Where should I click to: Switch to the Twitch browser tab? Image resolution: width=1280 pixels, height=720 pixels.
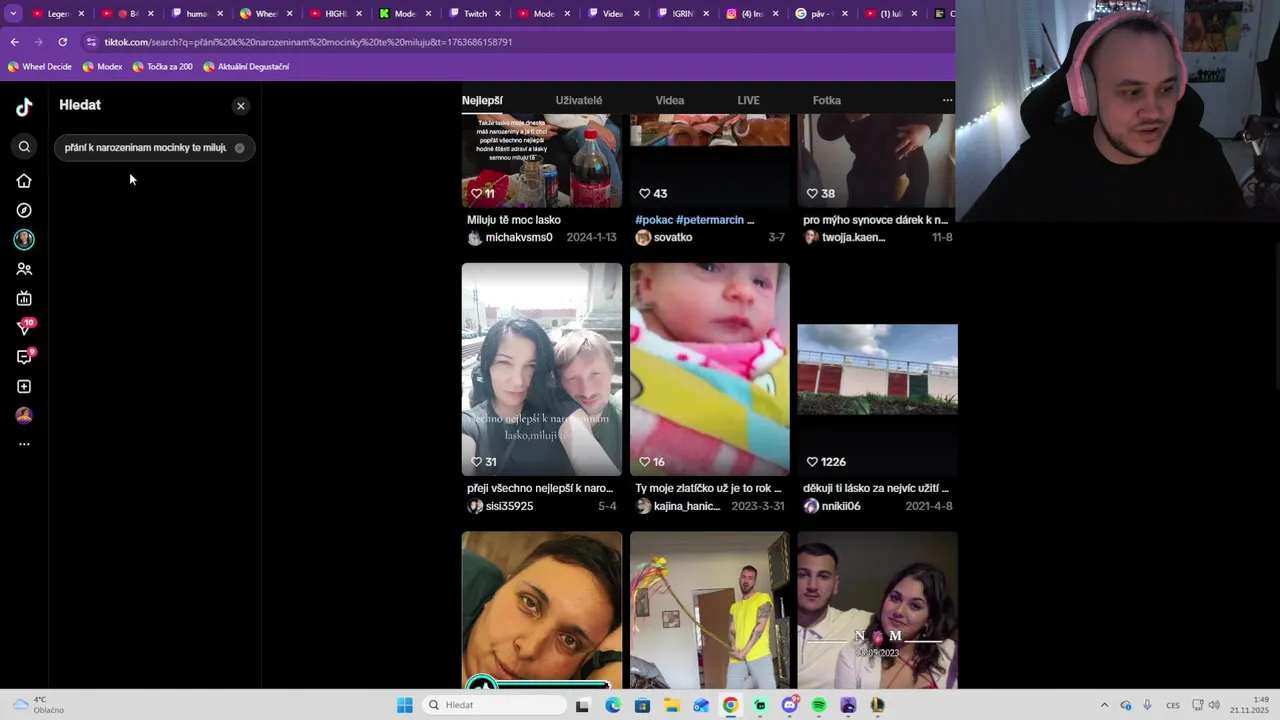point(475,14)
